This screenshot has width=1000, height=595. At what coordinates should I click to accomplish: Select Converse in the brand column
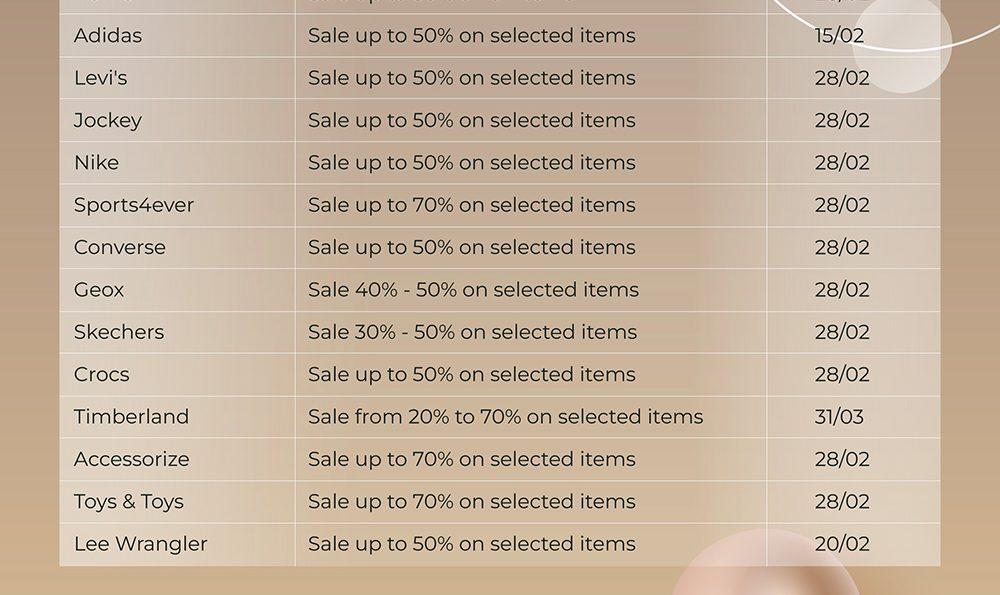point(120,247)
